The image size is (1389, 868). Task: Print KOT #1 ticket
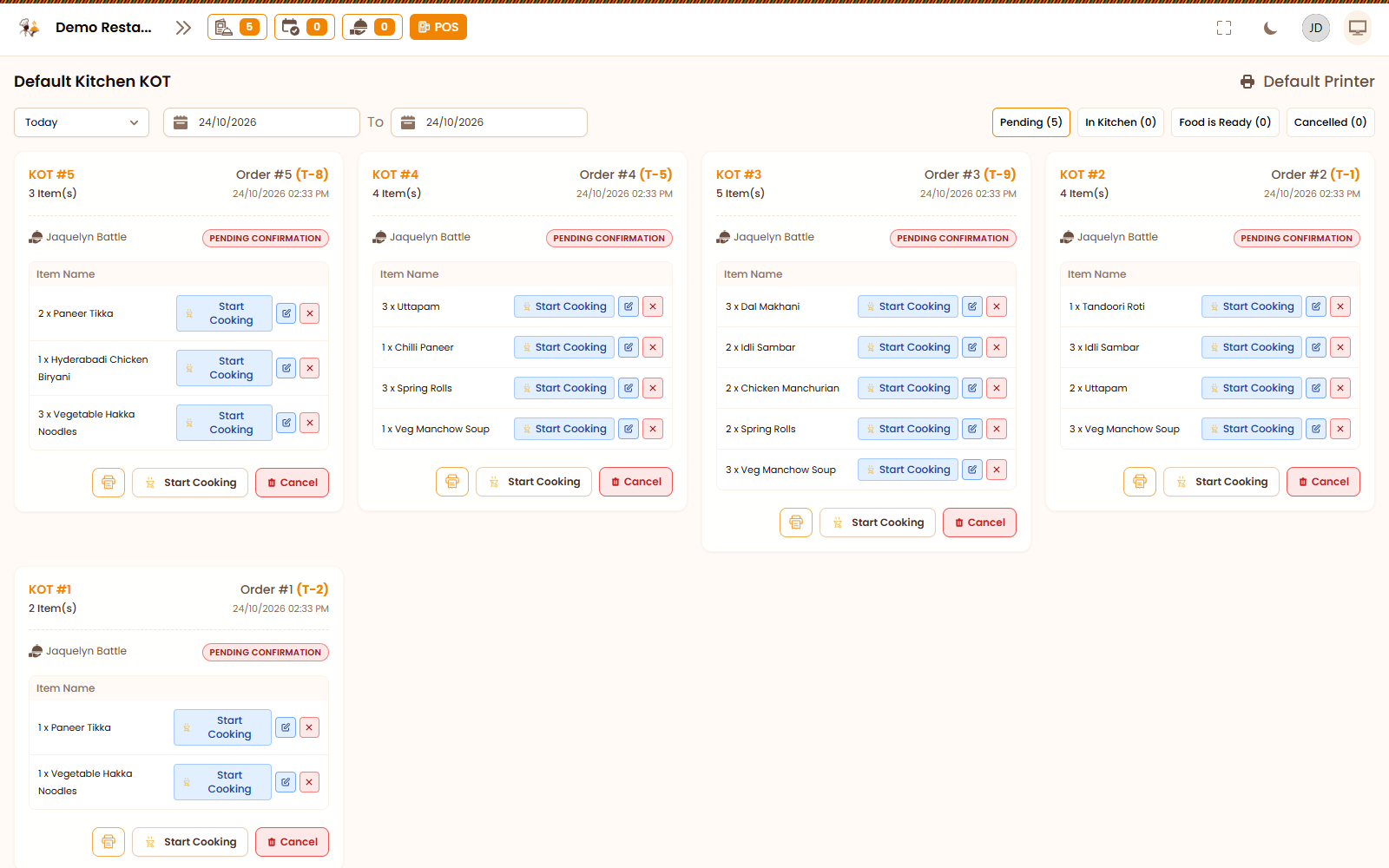pyautogui.click(x=109, y=842)
